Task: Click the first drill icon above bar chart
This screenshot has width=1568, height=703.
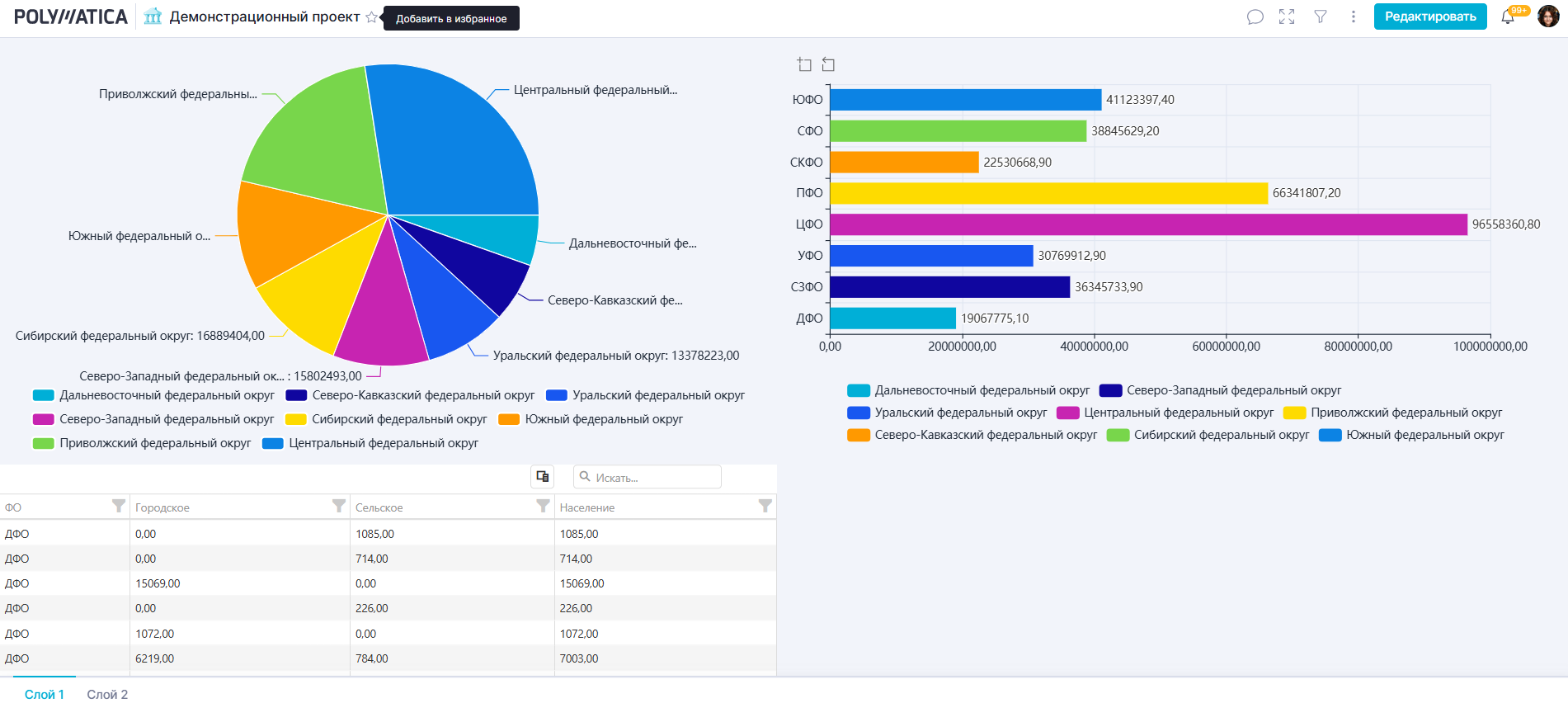Action: (804, 64)
